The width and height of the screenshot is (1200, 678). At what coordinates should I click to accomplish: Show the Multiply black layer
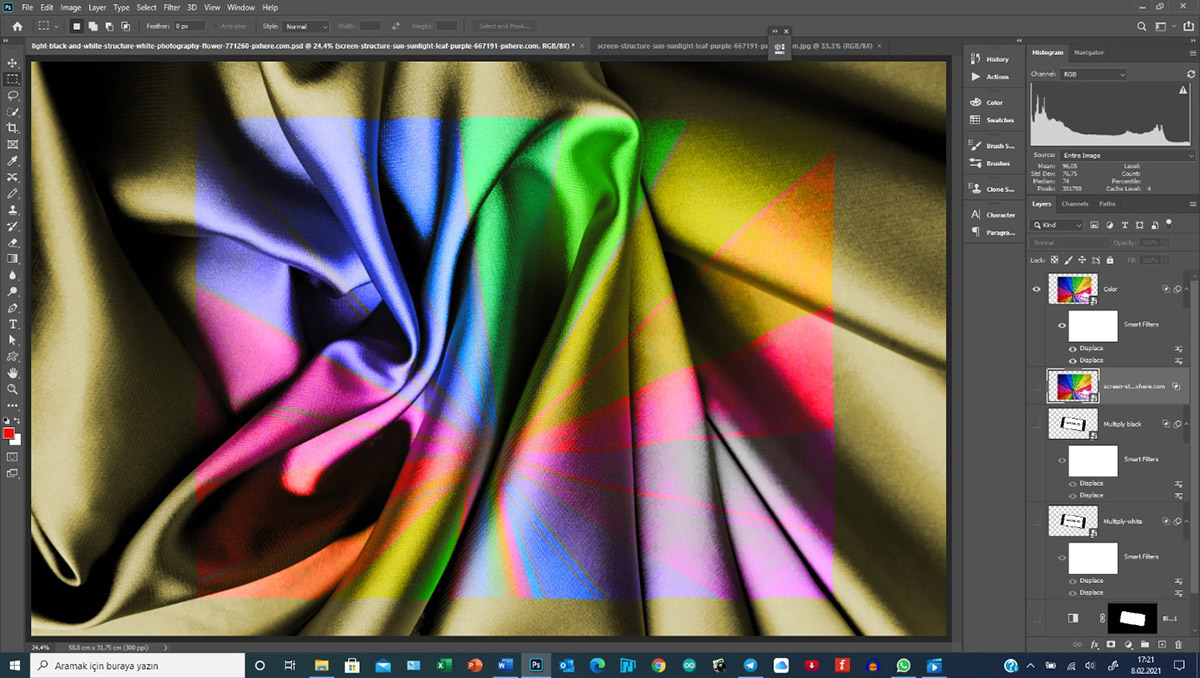(1035, 424)
